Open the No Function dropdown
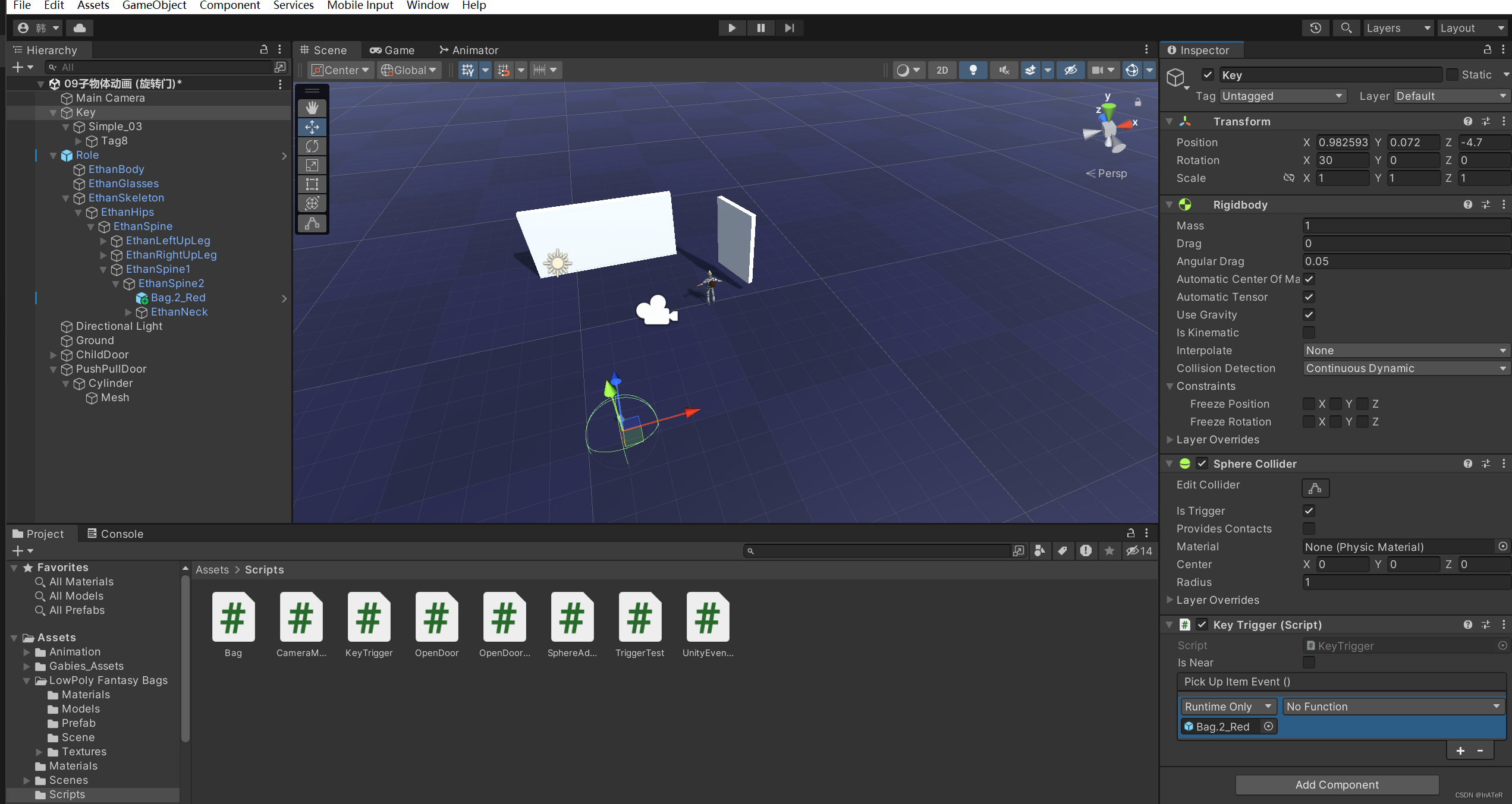Viewport: 1512px width, 804px height. coord(1392,707)
